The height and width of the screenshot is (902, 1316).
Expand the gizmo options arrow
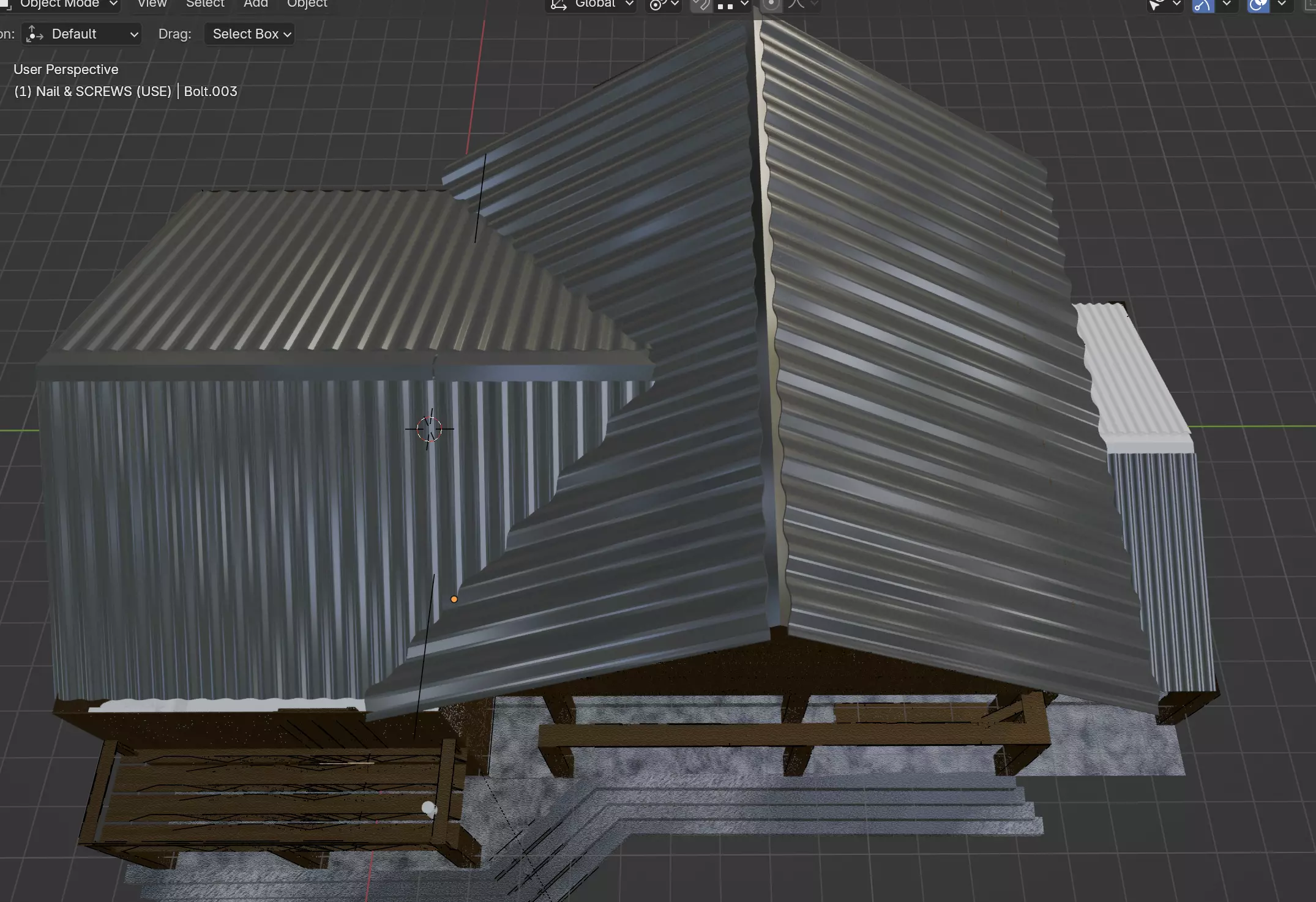click(1226, 4)
